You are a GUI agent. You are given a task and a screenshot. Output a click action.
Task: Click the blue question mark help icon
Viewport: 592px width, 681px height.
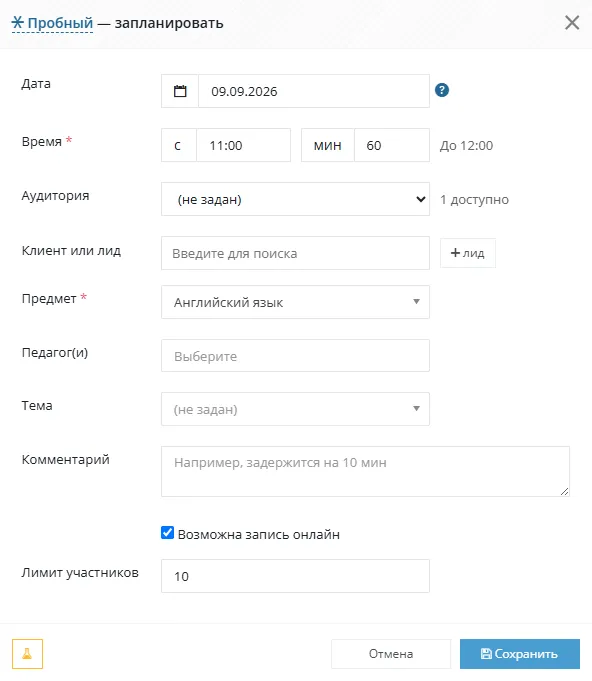tap(442, 90)
